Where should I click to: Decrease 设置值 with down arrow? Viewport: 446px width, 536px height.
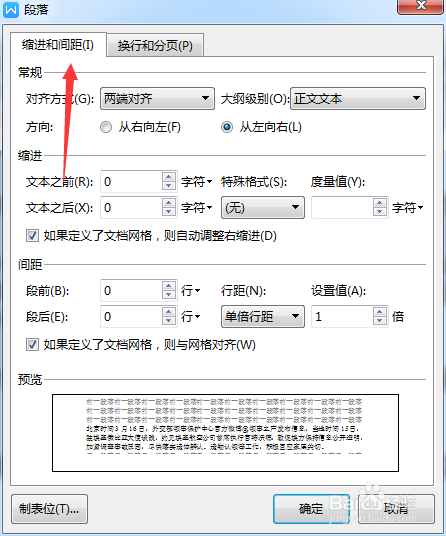click(379, 321)
